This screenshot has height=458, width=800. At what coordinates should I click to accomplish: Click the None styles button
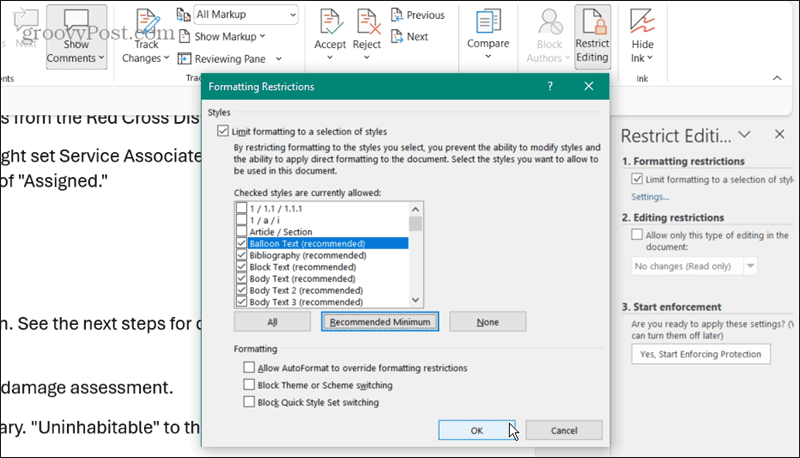[488, 322]
